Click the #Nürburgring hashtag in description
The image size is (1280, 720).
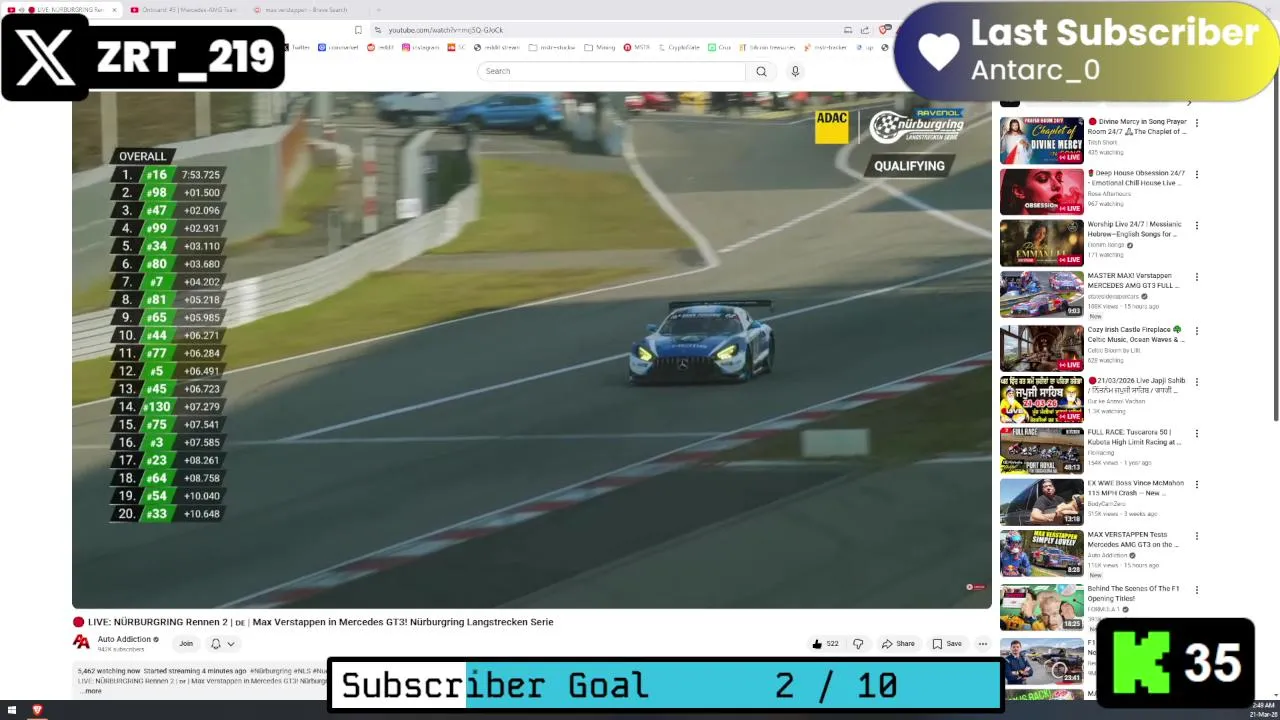pos(270,671)
